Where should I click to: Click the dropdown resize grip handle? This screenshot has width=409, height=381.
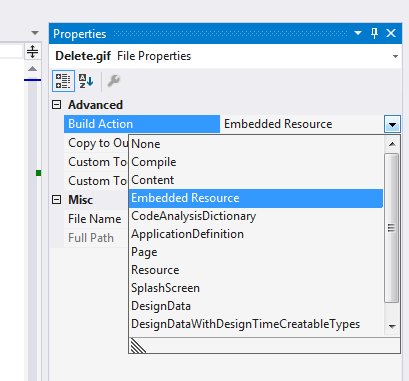click(x=138, y=346)
